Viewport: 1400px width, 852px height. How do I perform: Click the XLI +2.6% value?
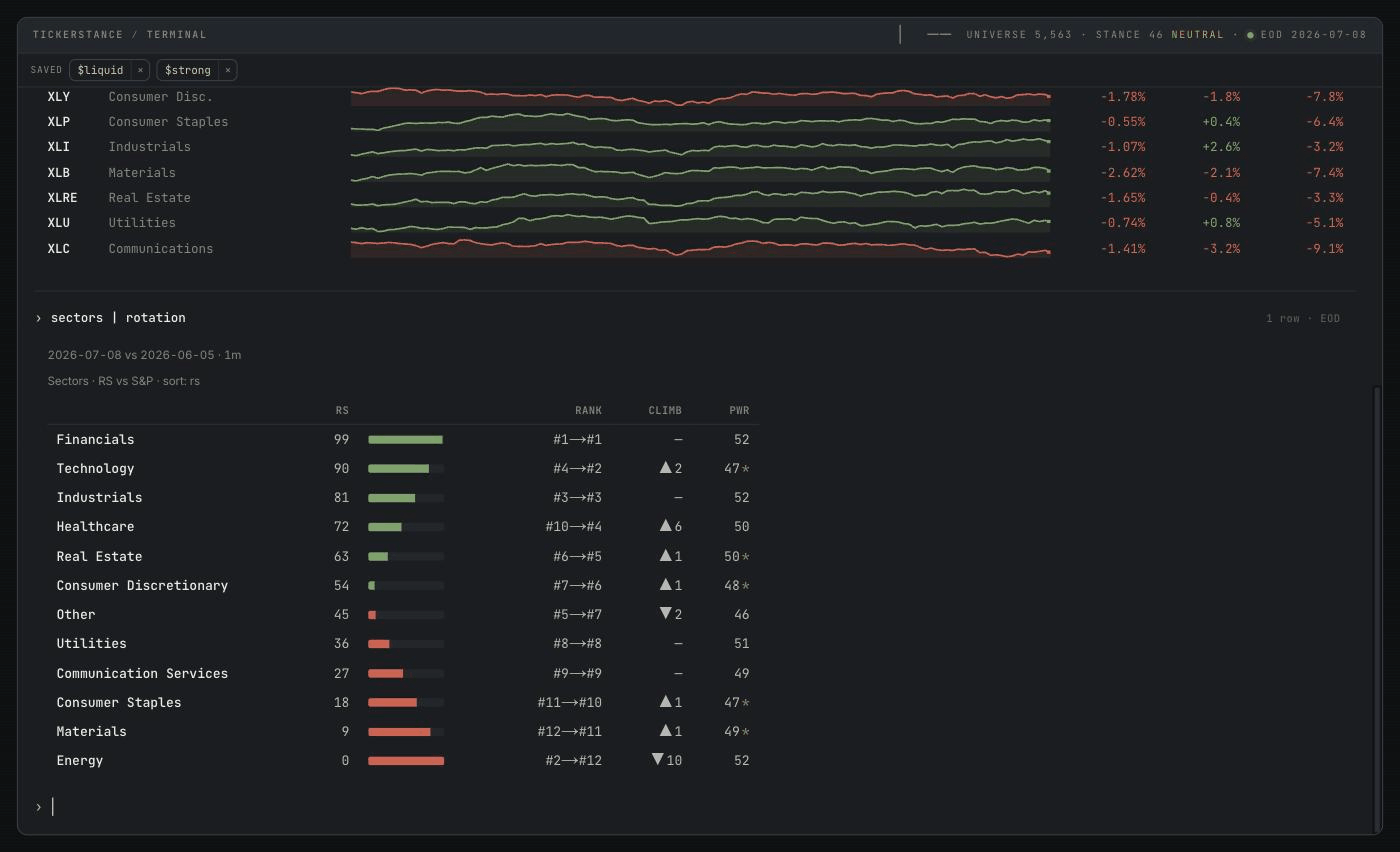tap(1221, 147)
